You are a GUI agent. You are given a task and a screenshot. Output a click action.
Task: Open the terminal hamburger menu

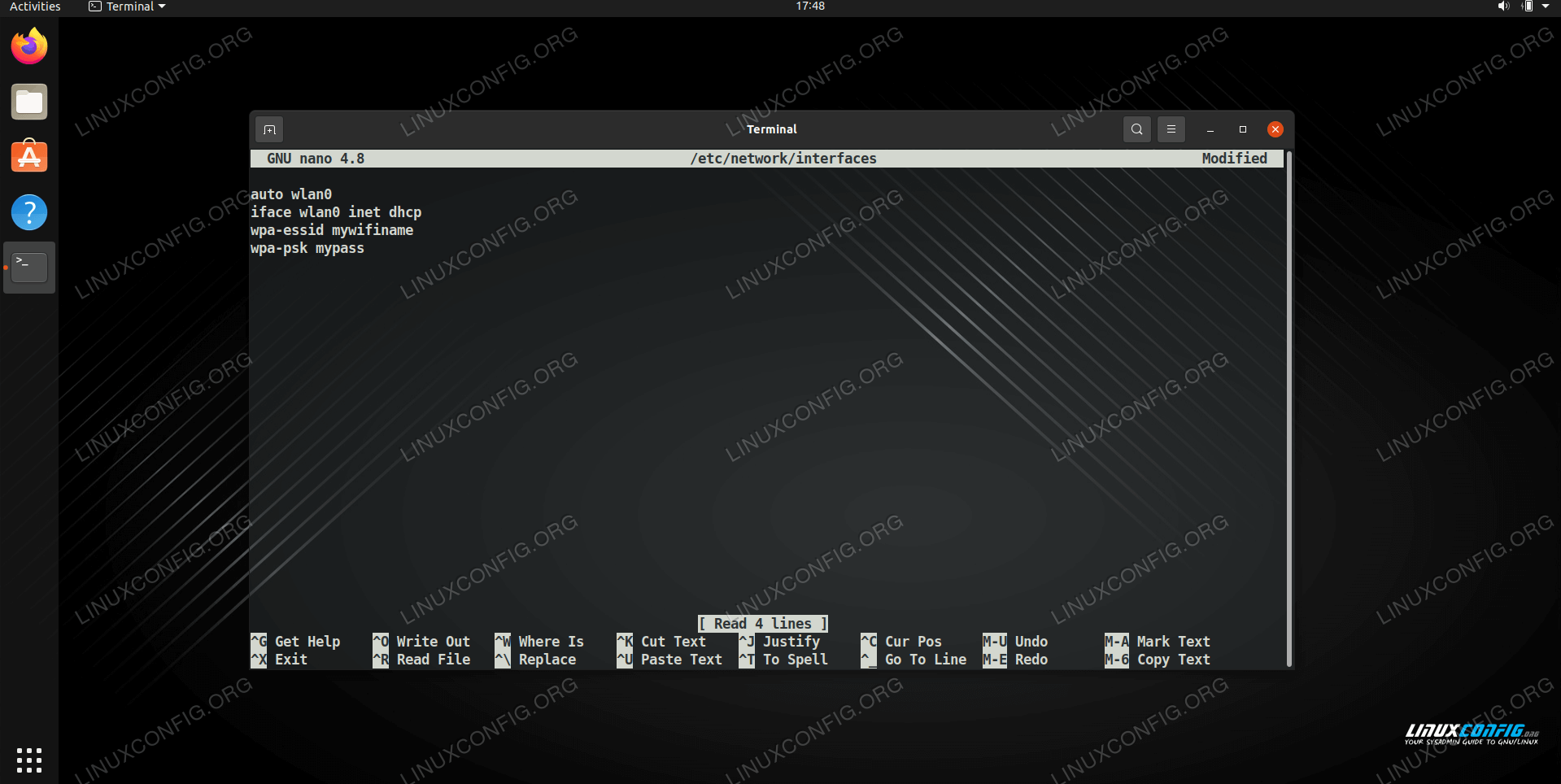[x=1171, y=129]
